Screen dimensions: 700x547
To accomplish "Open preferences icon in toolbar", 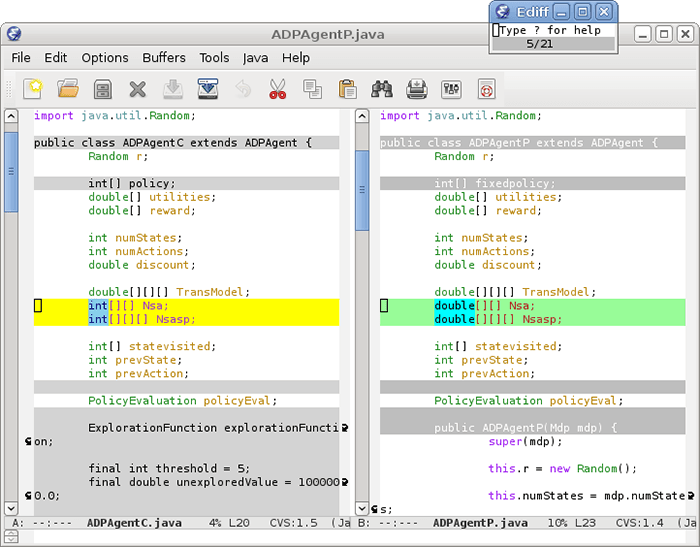I will [x=451, y=89].
